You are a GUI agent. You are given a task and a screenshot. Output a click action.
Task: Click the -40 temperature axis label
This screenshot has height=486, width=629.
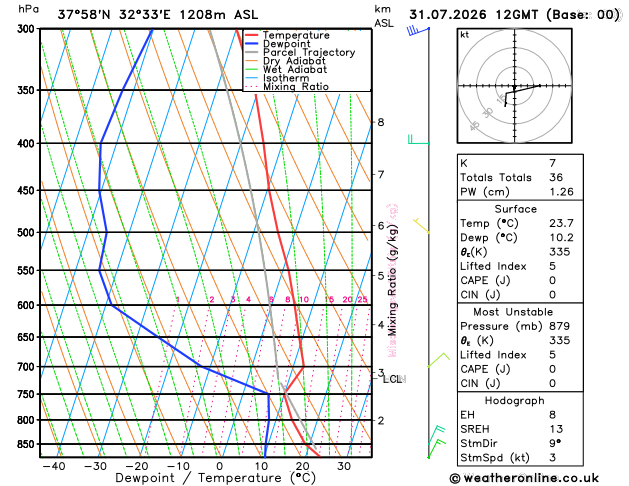[54, 466]
